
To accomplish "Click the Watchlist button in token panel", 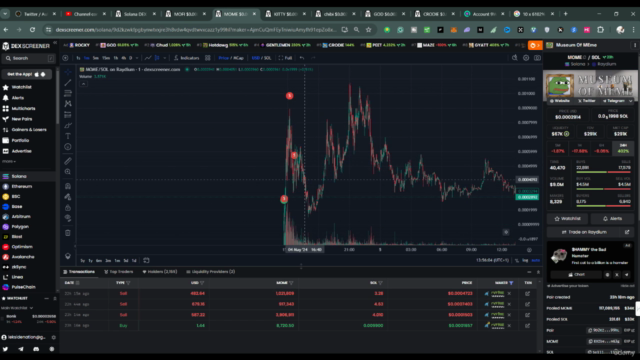I will pos(567,219).
